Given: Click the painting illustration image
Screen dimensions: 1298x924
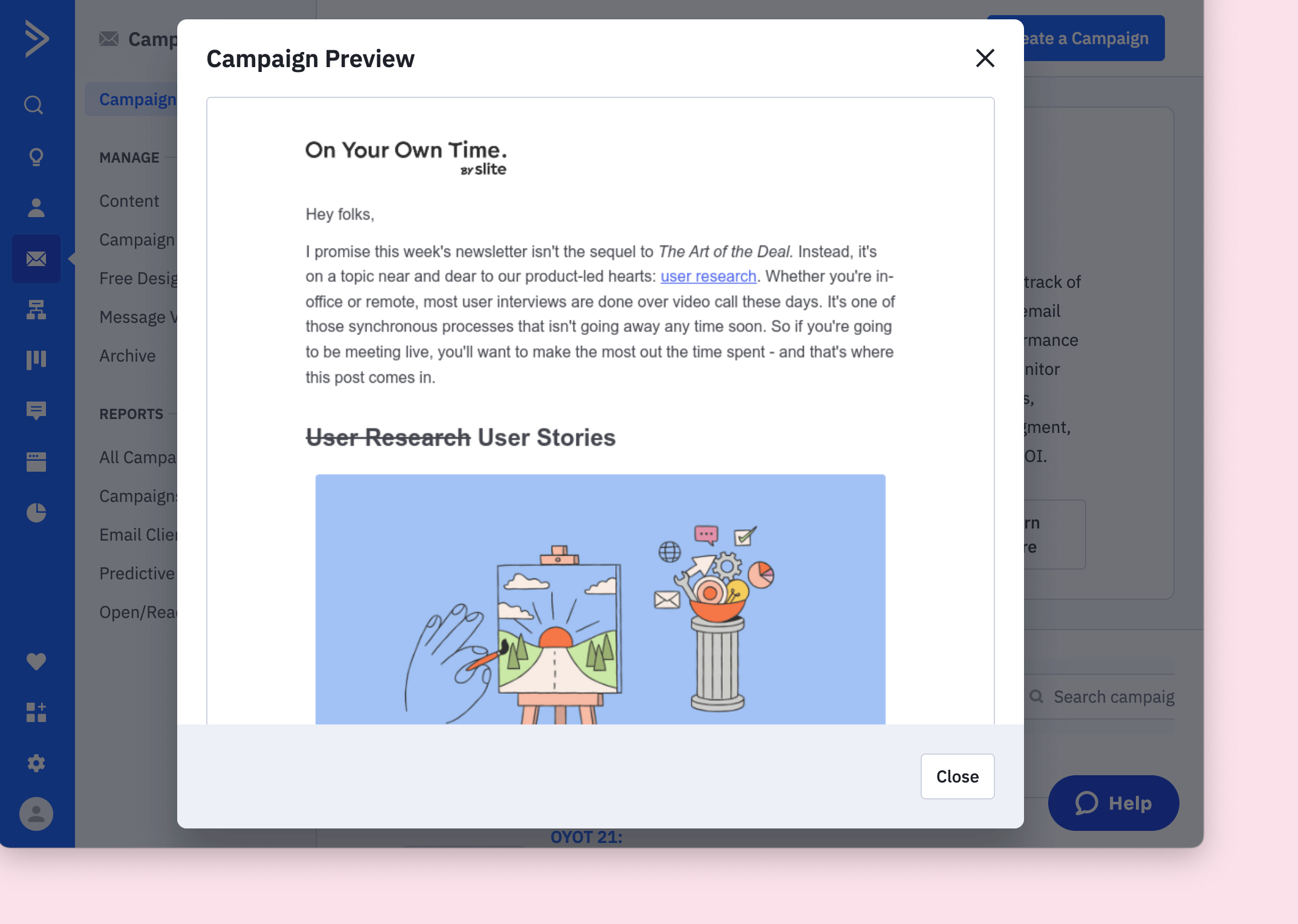Looking at the screenshot, I should click(600, 599).
